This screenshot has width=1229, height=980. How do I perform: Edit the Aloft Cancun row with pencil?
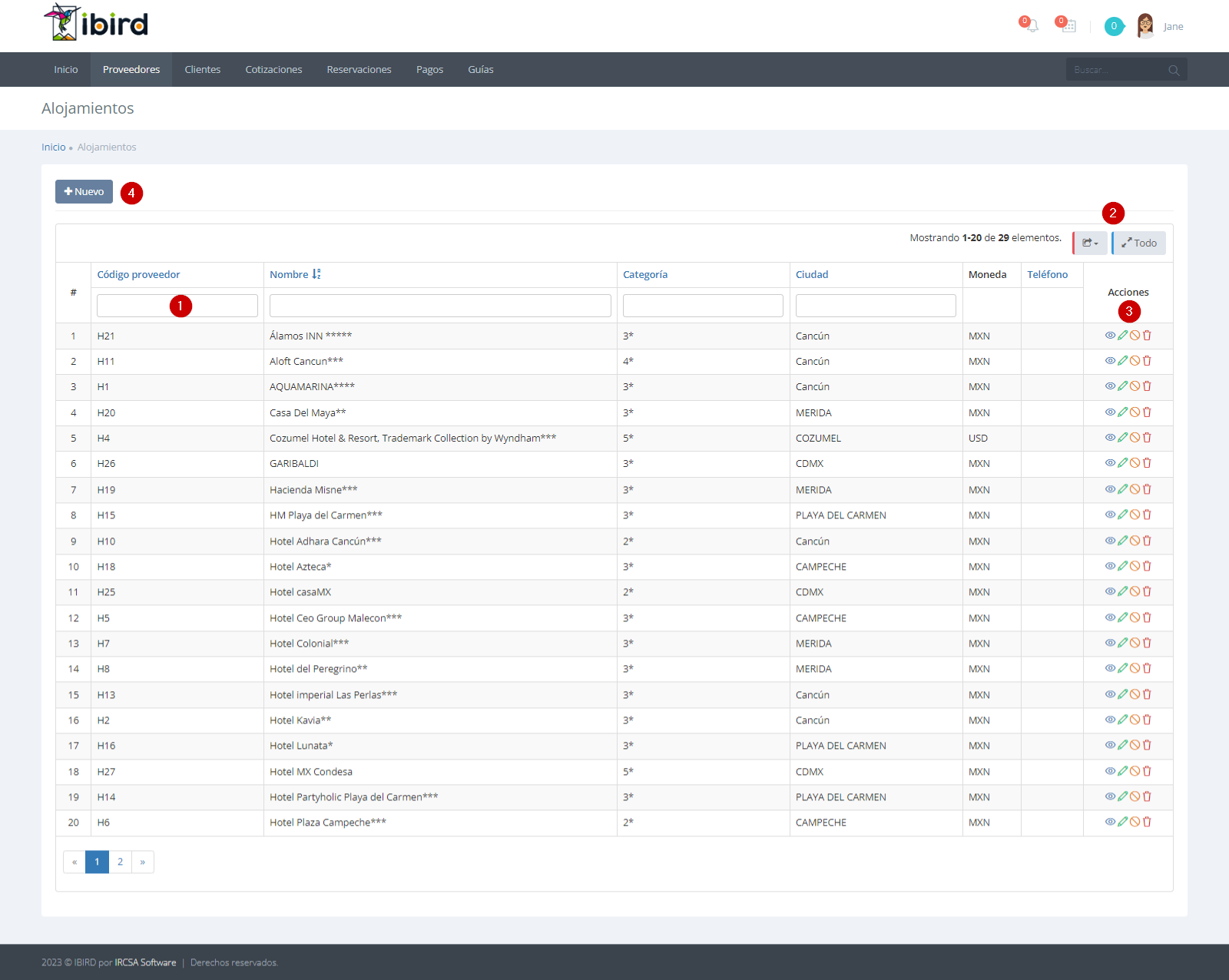(1122, 361)
